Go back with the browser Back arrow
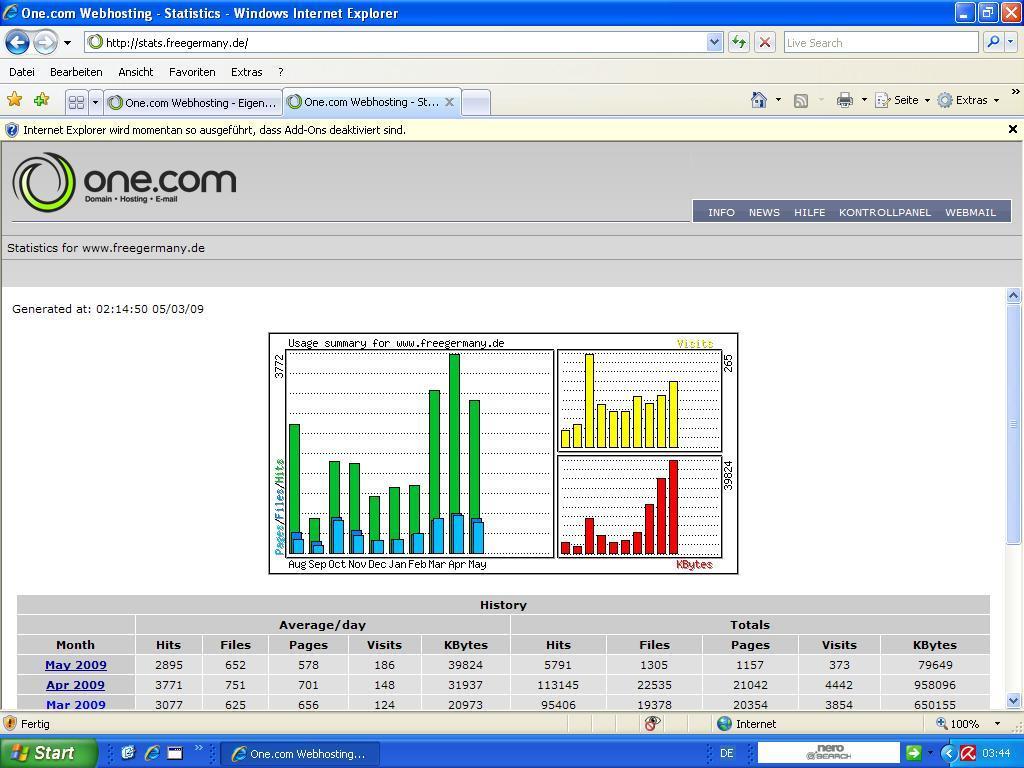1024x768 pixels. [x=18, y=43]
